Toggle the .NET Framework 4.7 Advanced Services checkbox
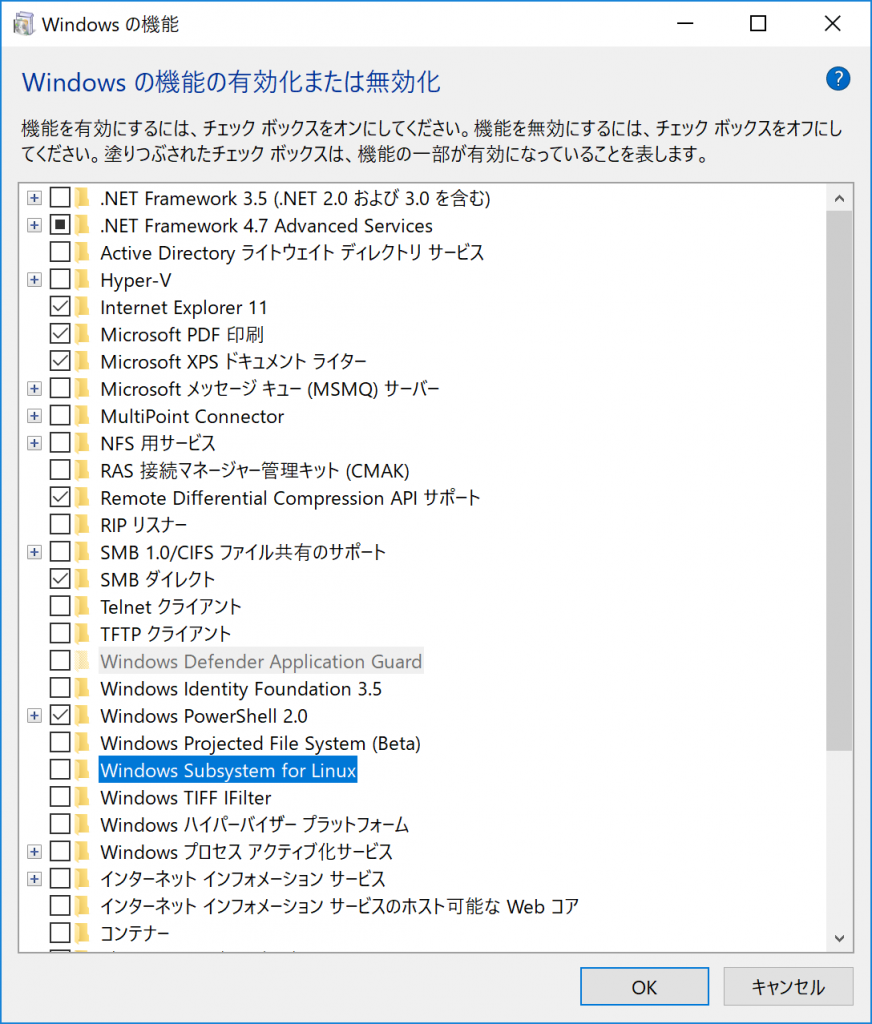This screenshot has width=872, height=1024. tap(60, 225)
